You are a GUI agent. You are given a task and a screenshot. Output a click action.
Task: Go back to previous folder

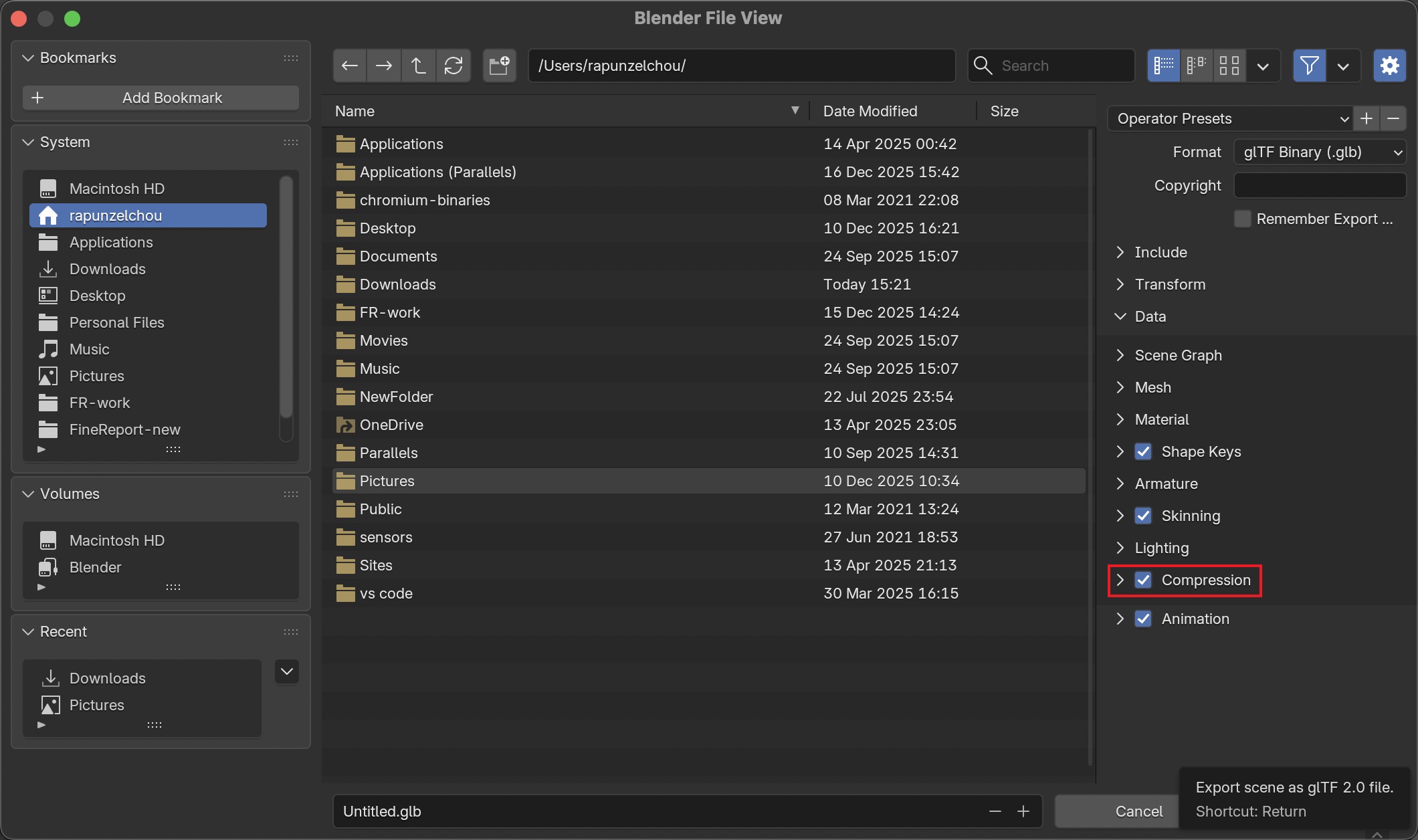coord(350,66)
